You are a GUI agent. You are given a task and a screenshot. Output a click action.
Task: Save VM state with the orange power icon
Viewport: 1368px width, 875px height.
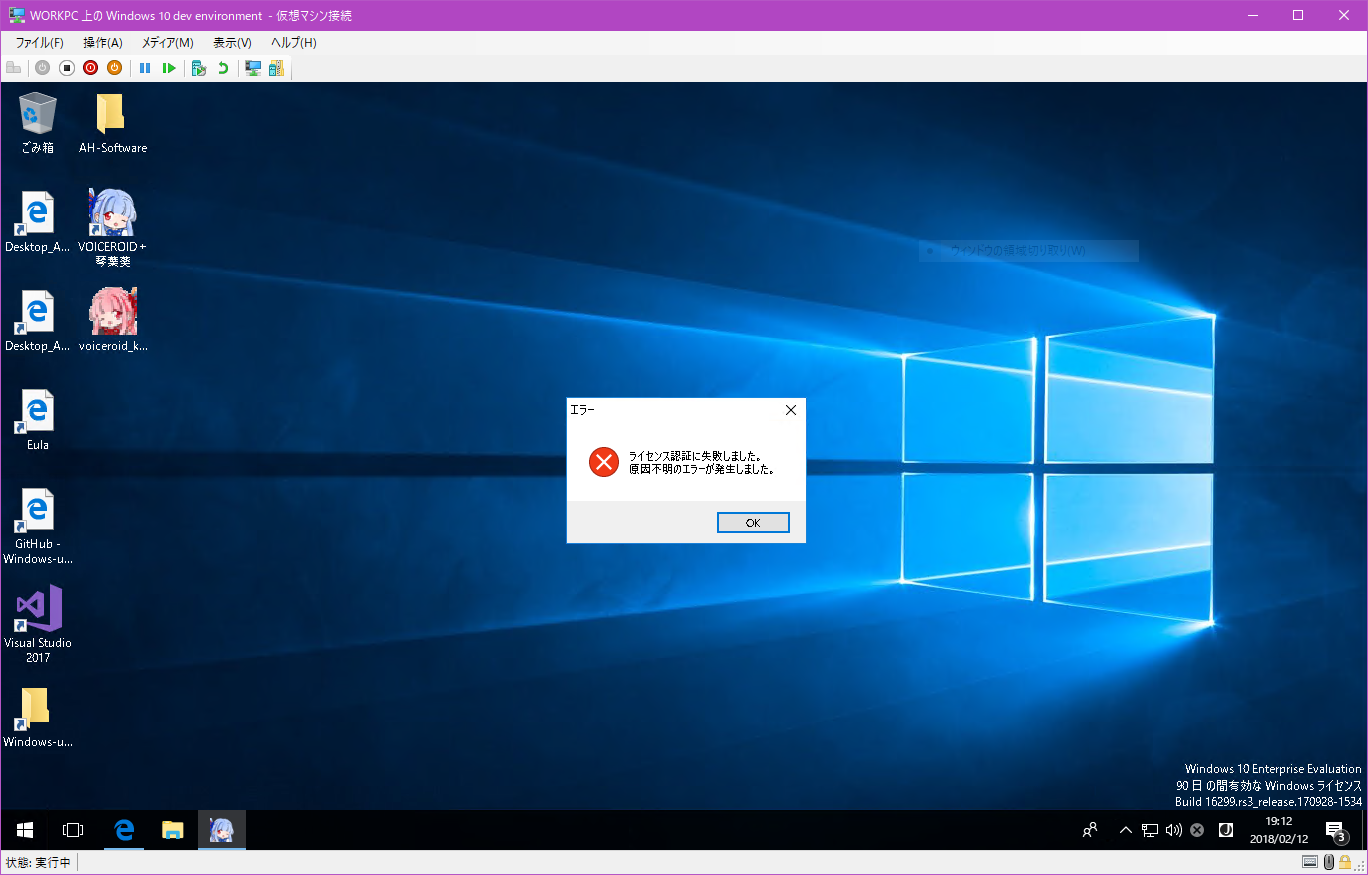[114, 68]
